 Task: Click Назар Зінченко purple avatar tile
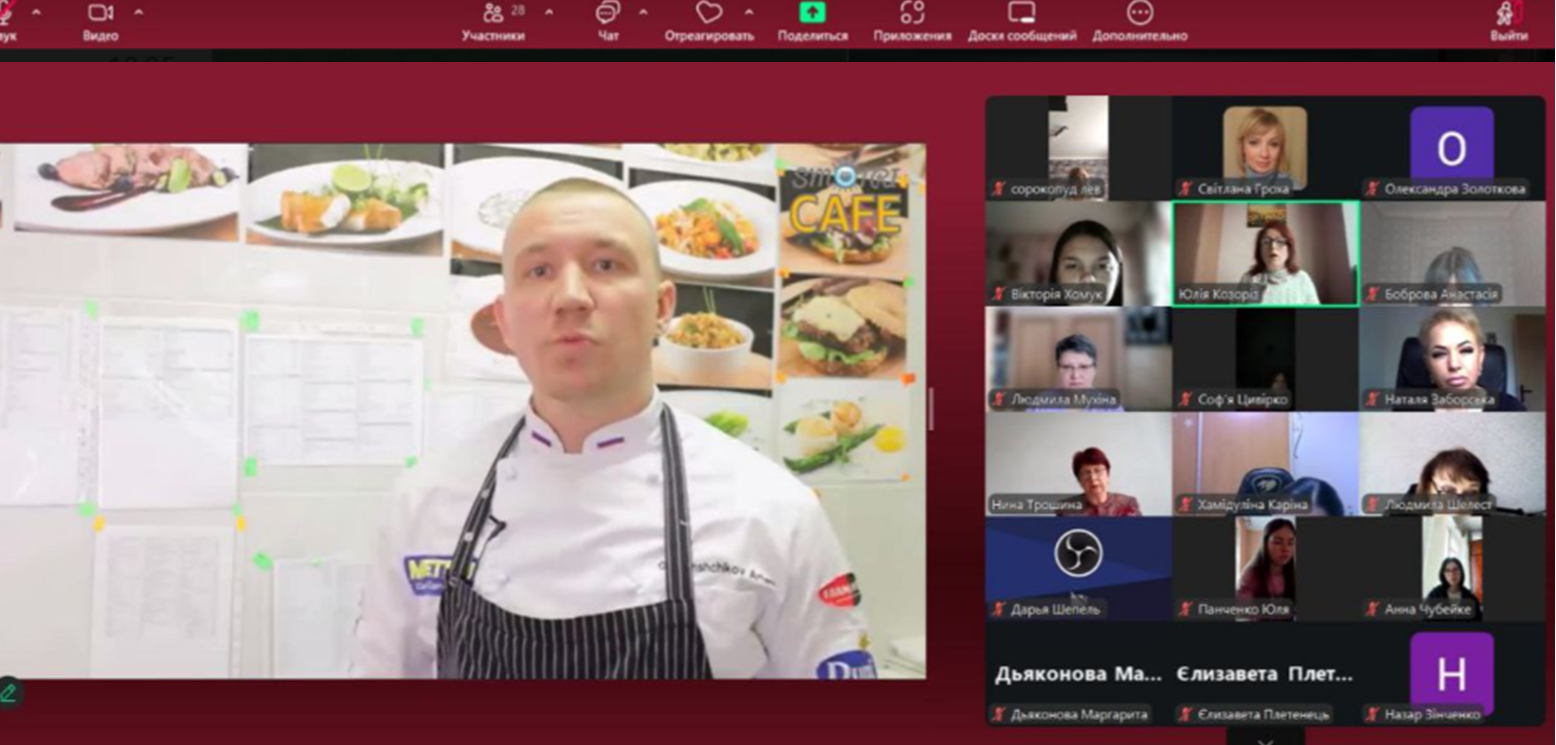1451,673
